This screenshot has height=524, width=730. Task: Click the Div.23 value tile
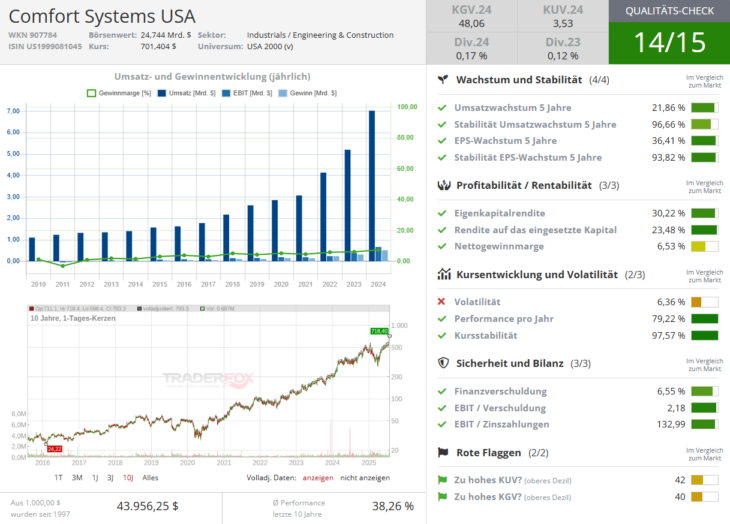[563, 48]
